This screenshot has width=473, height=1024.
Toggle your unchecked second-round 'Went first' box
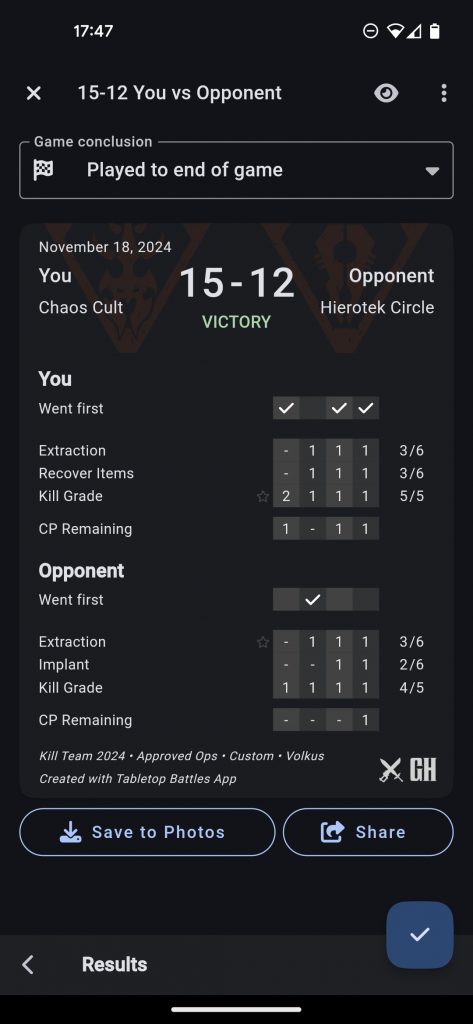click(x=313, y=408)
